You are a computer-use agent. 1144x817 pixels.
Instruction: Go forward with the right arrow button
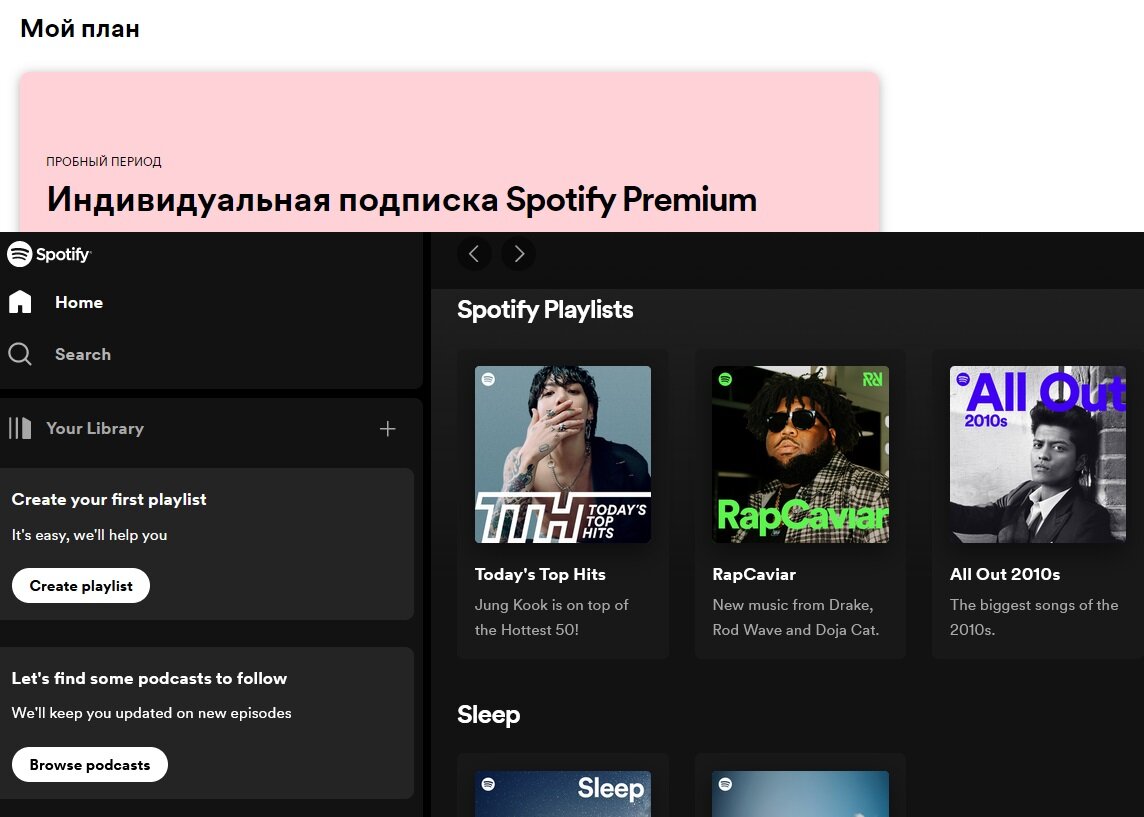coord(519,254)
